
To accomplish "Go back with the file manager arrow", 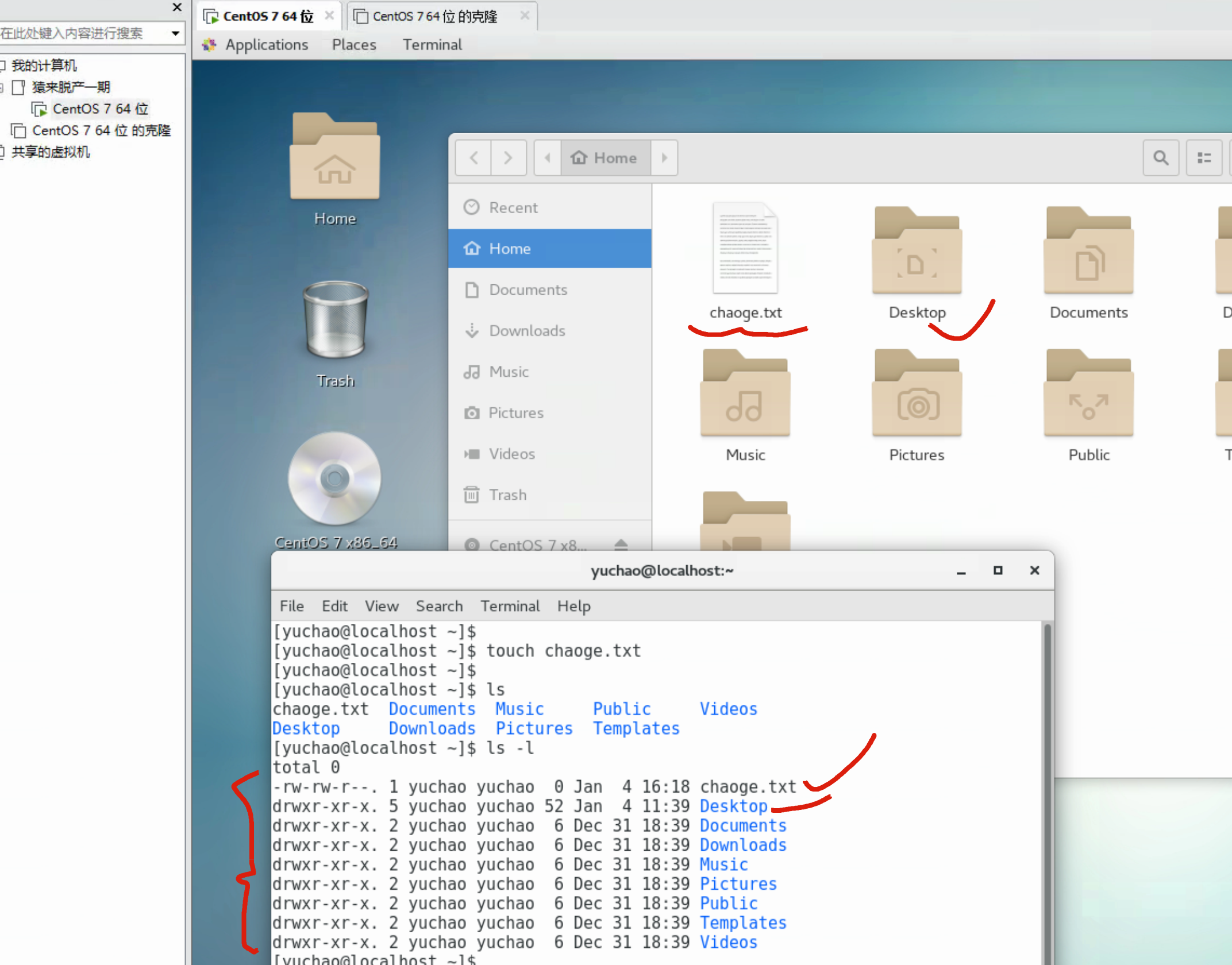I will click(473, 157).
